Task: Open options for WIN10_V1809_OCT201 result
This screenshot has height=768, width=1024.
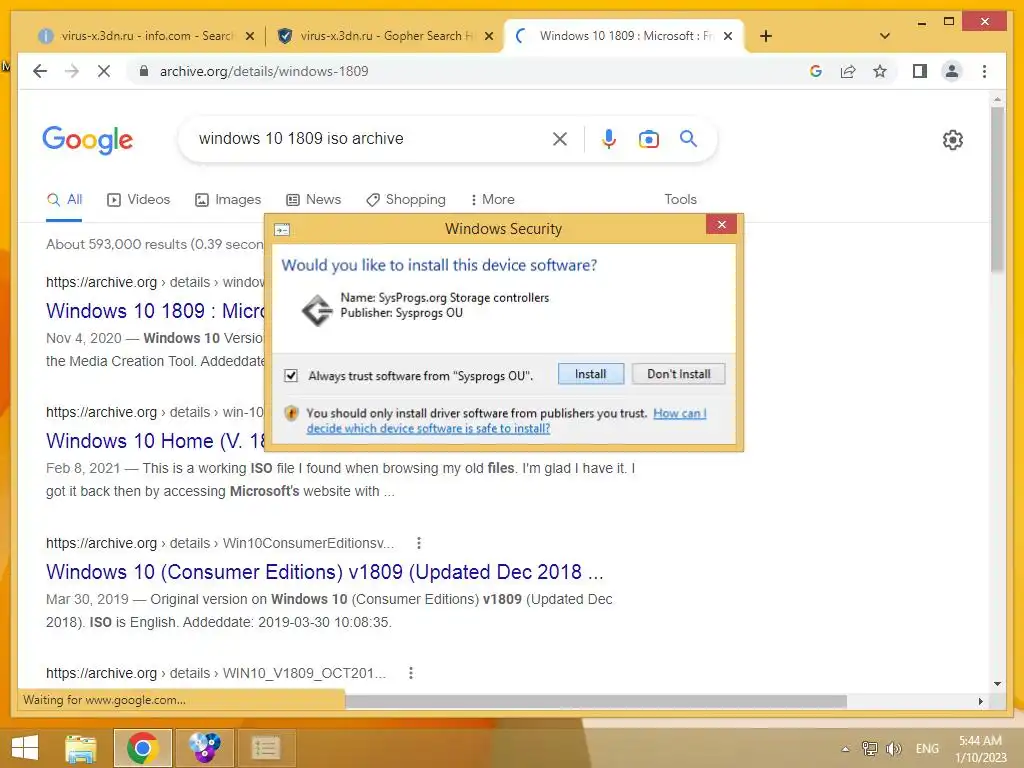Action: [x=411, y=673]
